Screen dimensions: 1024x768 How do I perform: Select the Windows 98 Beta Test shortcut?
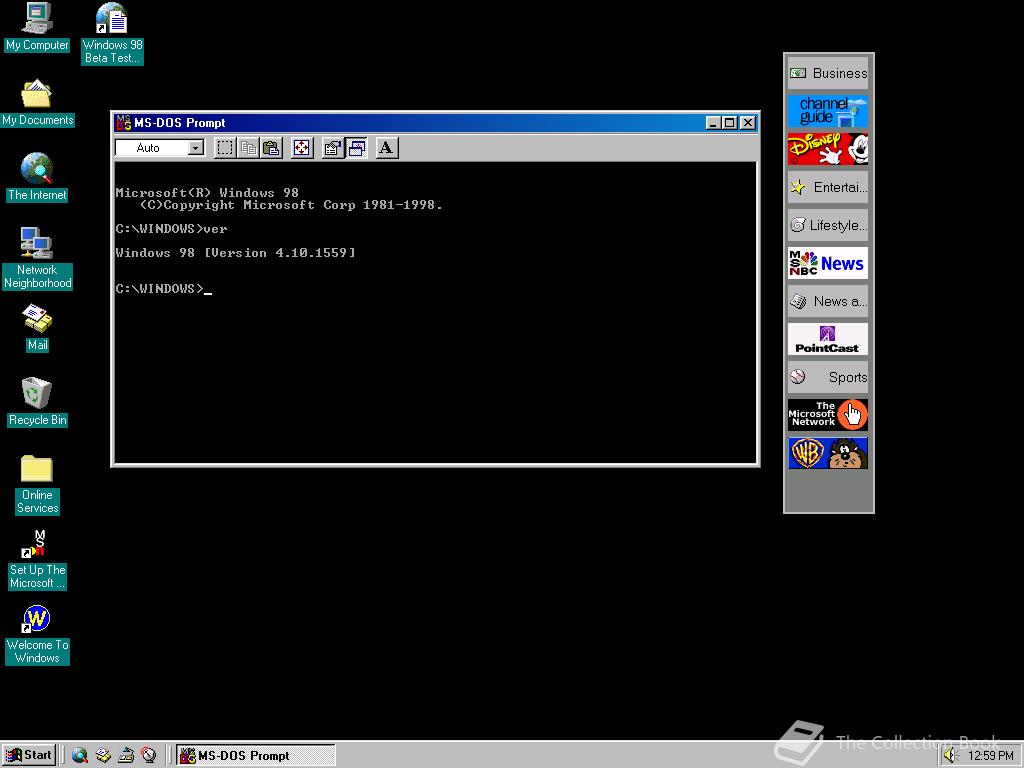(112, 33)
